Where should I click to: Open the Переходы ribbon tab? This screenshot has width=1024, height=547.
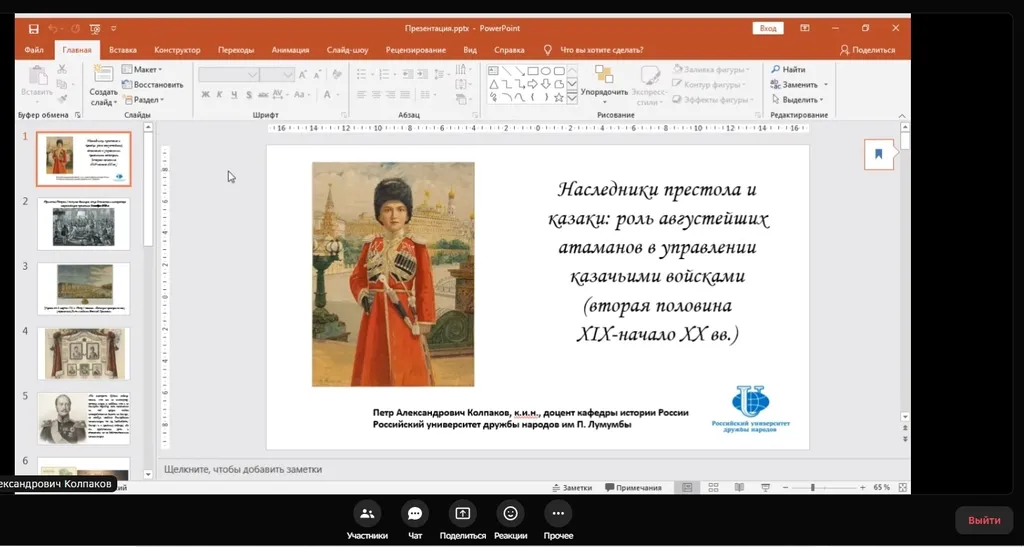click(236, 50)
